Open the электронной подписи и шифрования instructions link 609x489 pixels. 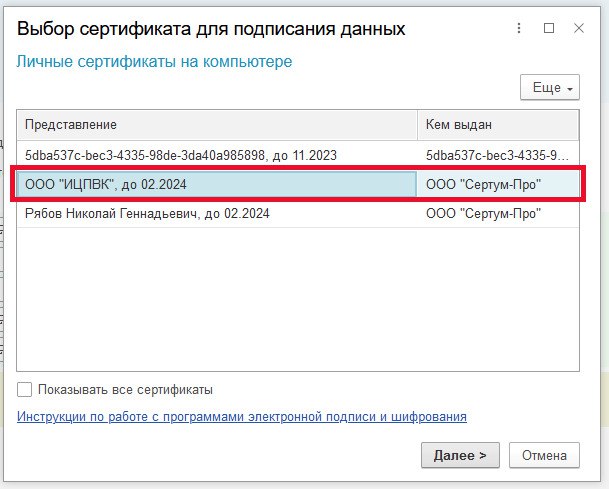tap(242, 416)
